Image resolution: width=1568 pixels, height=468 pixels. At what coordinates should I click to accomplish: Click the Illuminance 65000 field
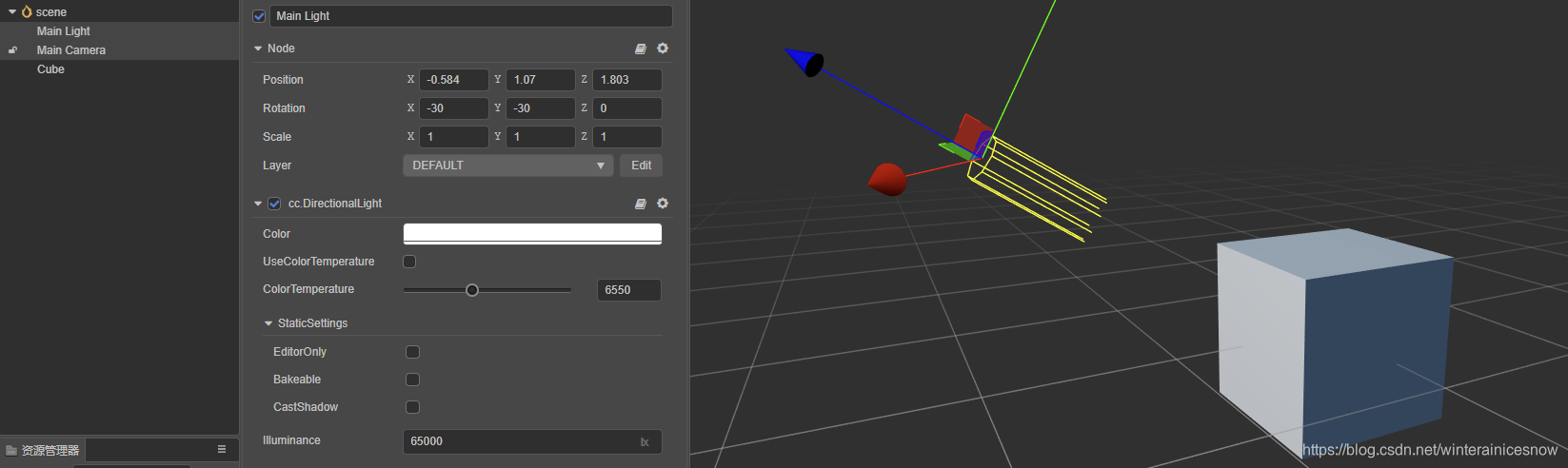tap(532, 441)
